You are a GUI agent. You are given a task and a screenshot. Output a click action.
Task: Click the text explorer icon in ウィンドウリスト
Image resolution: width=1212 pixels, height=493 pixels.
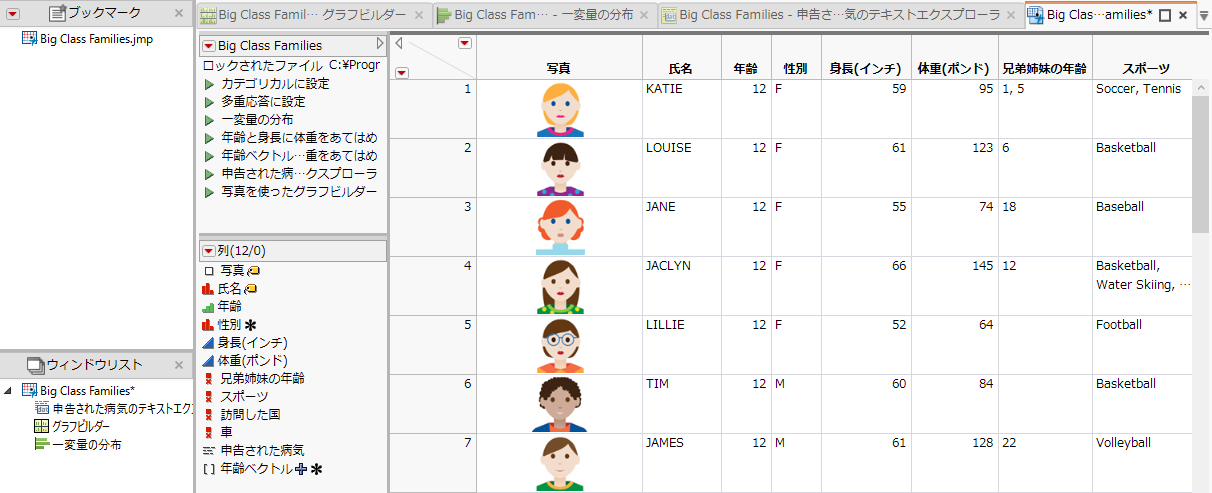[42, 408]
